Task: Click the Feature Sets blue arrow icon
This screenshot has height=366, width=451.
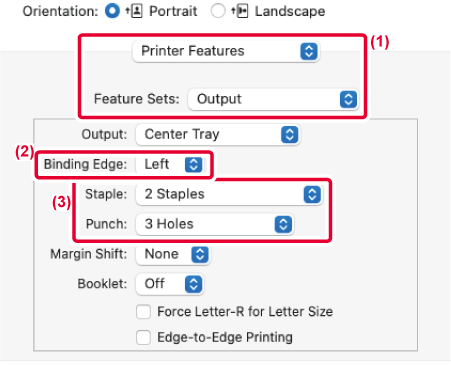Action: (x=348, y=99)
